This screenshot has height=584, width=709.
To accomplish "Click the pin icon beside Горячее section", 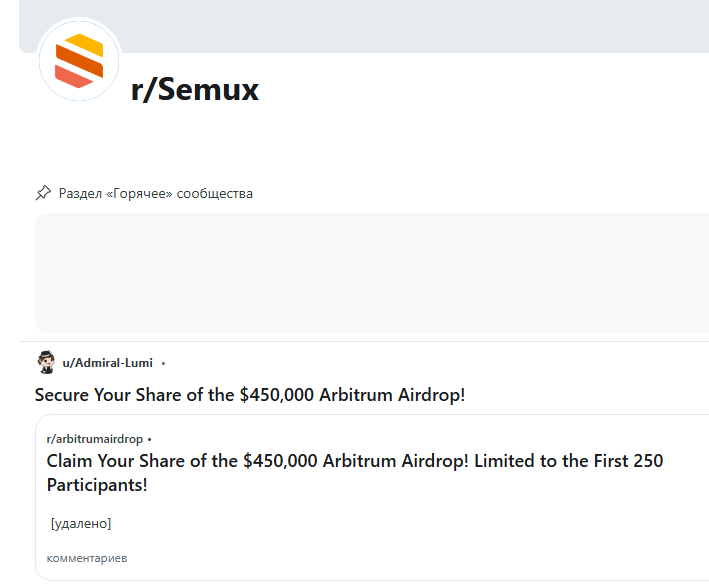I will [x=43, y=193].
